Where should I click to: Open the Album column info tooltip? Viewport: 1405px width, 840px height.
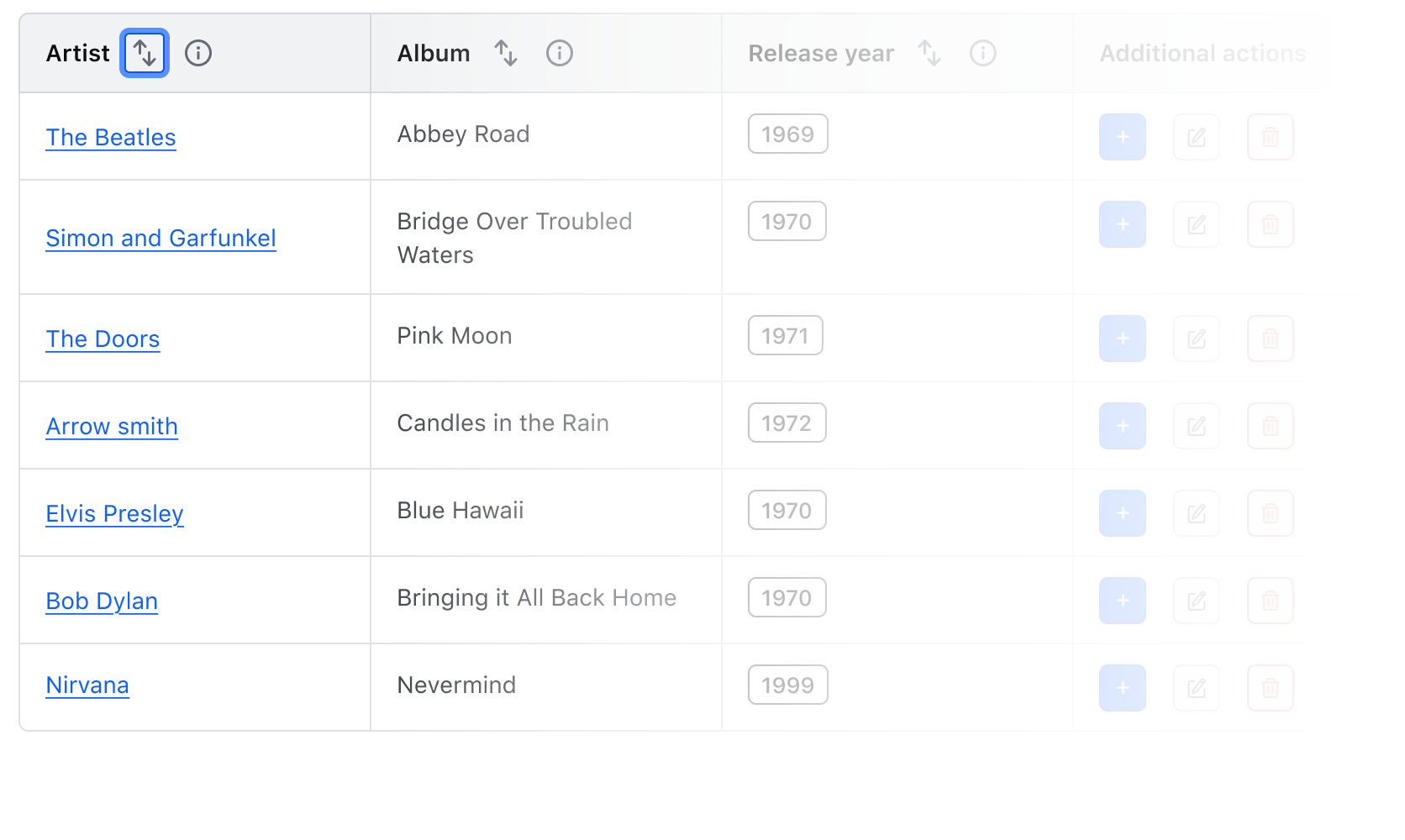(560, 52)
